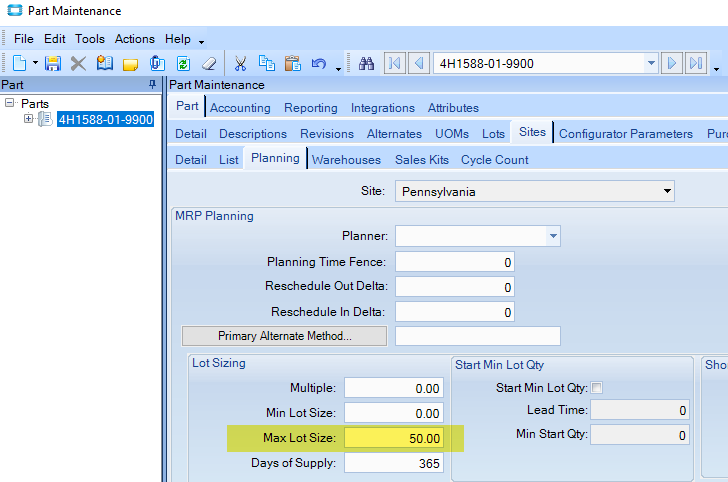Open the Sales Kits sub-tab

tap(422, 160)
